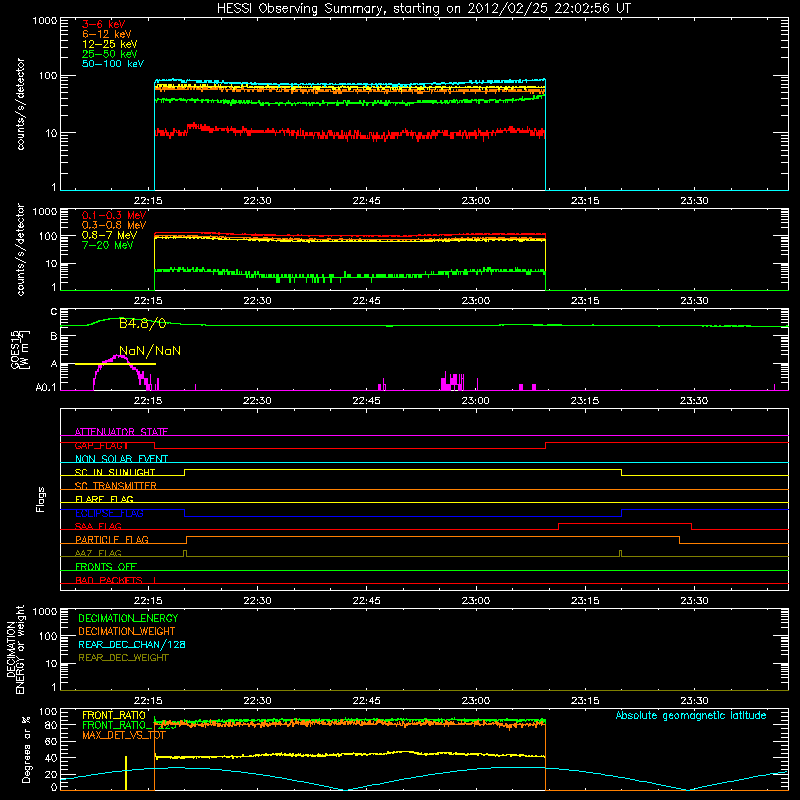Screen dimensions: 800x800
Task: Click the REAR_DEC_CHAN/128 legend label
Action: point(132,645)
